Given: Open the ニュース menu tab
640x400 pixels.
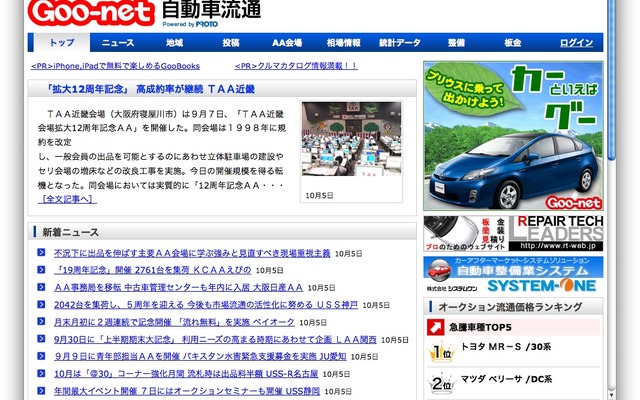Looking at the screenshot, I should (x=118, y=42).
